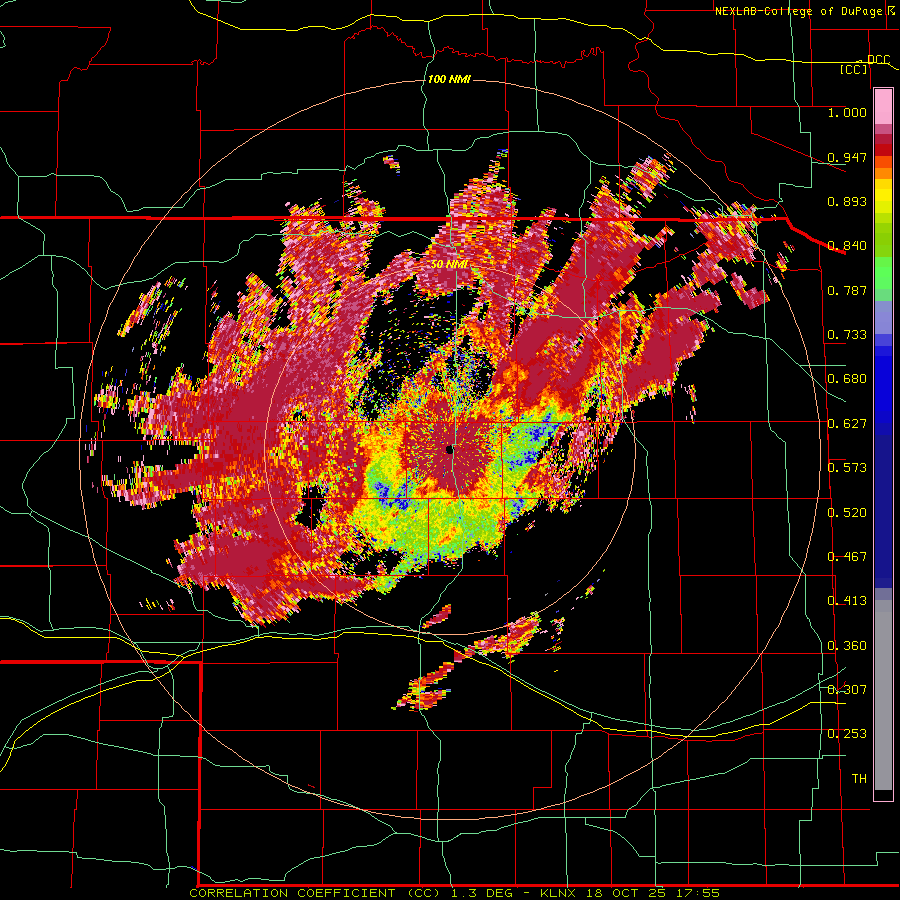Viewport: 900px width, 900px height.
Task: Select the 50 NMI range ring label
Action: tap(449, 265)
